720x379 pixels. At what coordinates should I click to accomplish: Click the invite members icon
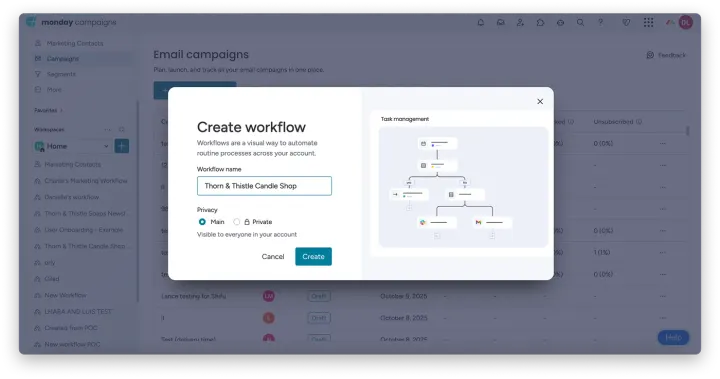tap(520, 22)
